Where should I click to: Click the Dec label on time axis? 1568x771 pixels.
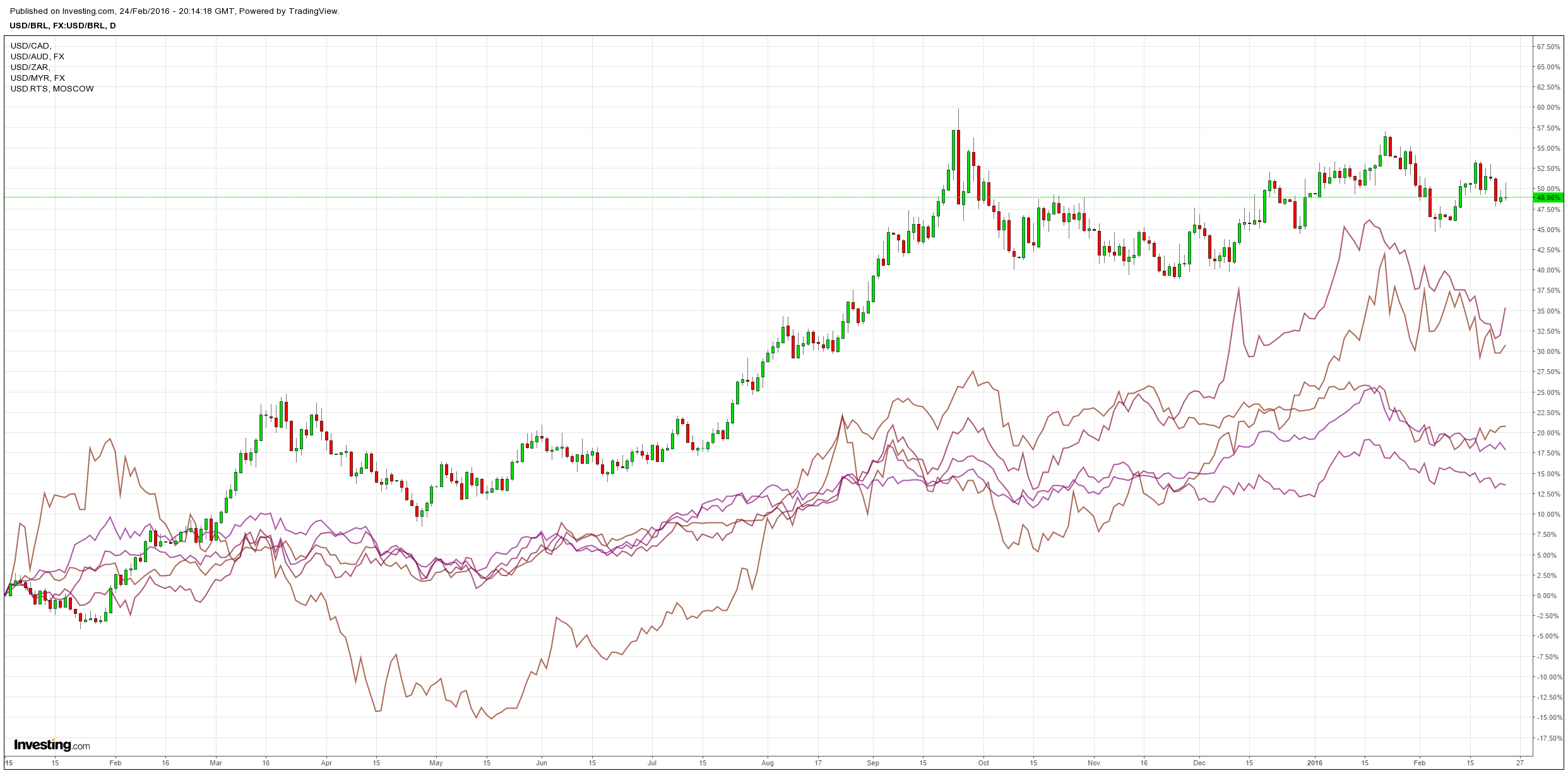coord(1199,763)
